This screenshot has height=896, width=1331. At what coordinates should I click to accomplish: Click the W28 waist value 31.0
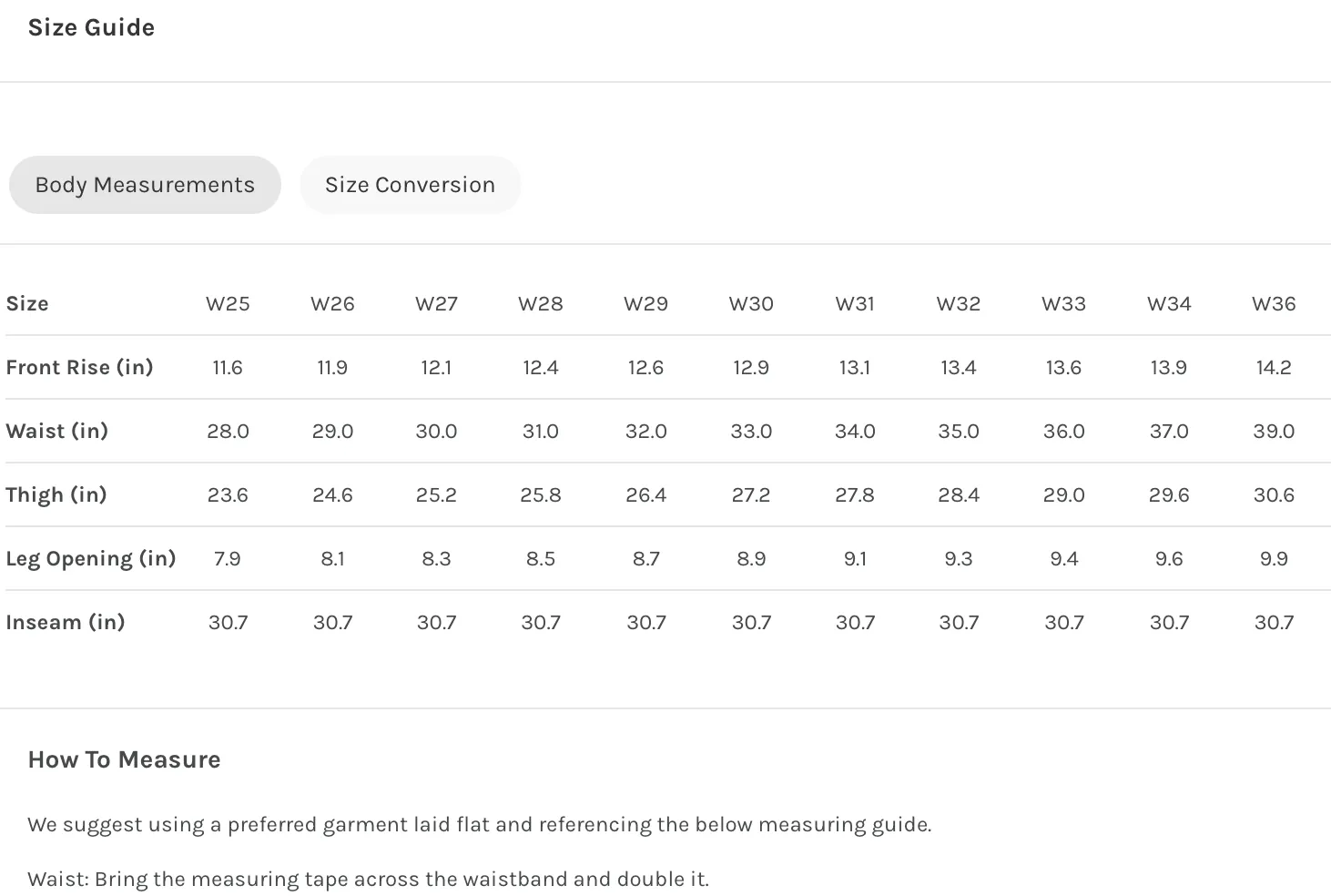541,432
